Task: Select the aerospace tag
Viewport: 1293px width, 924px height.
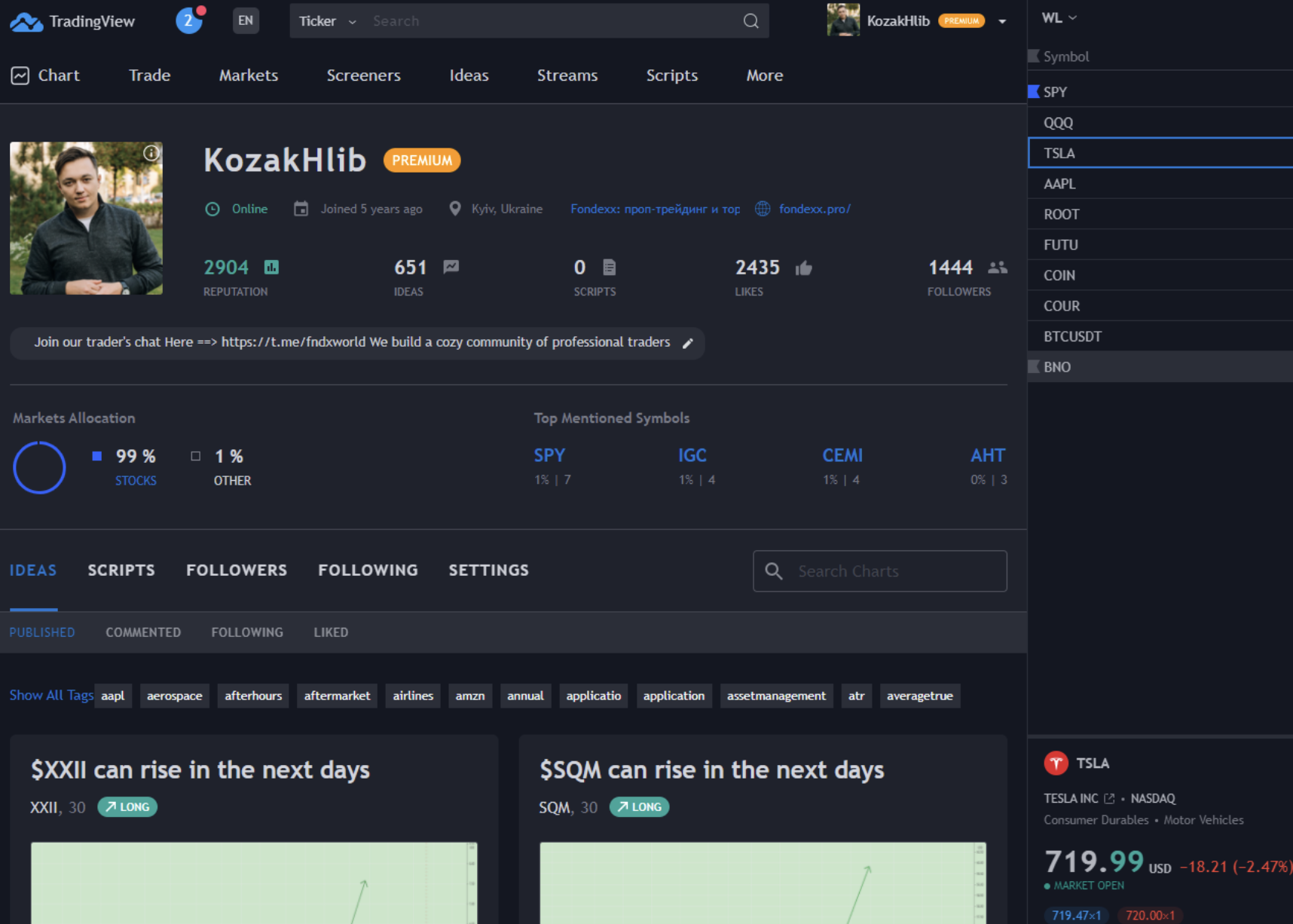Action: pyautogui.click(x=174, y=696)
